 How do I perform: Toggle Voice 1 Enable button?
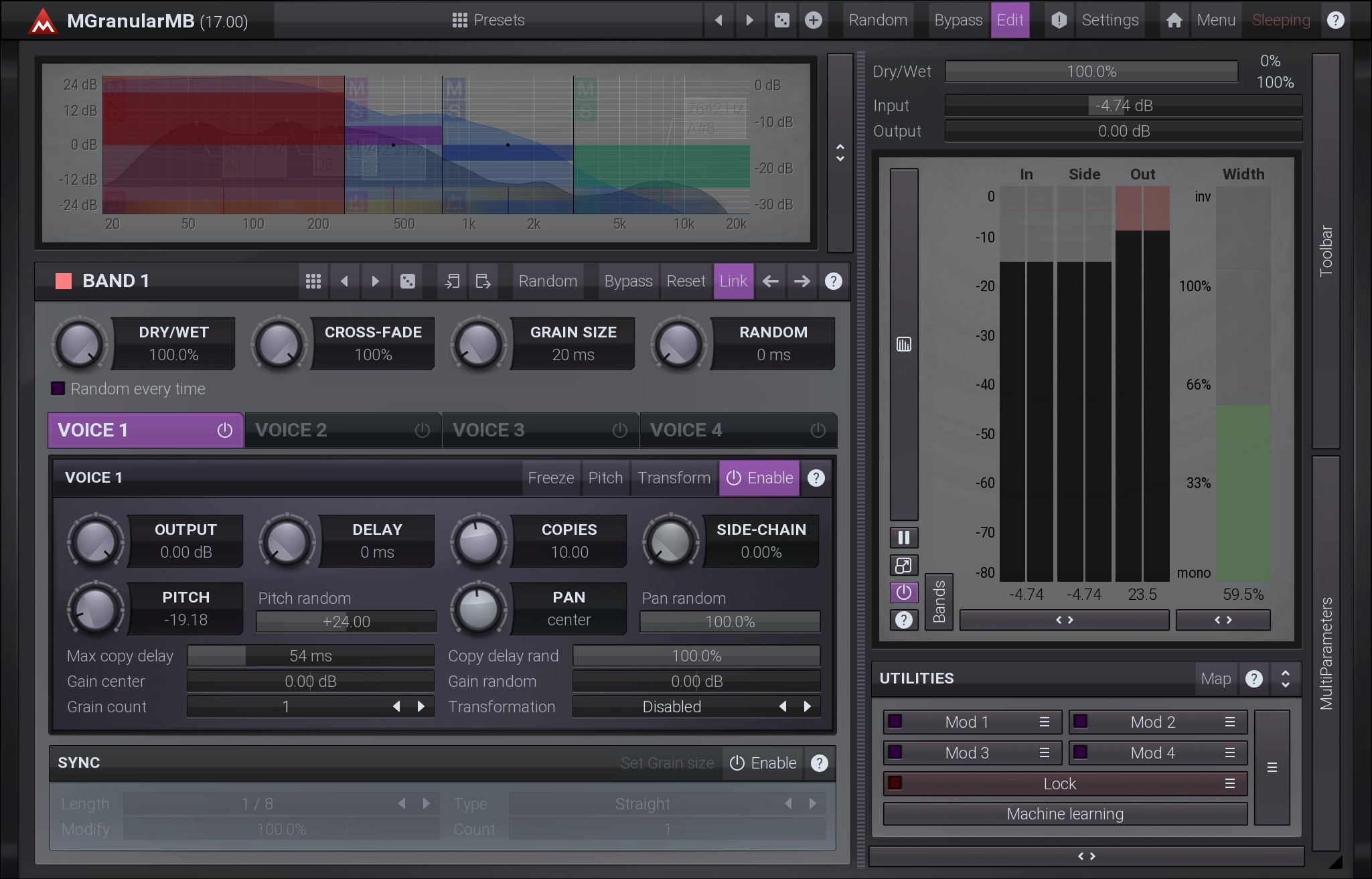759,478
